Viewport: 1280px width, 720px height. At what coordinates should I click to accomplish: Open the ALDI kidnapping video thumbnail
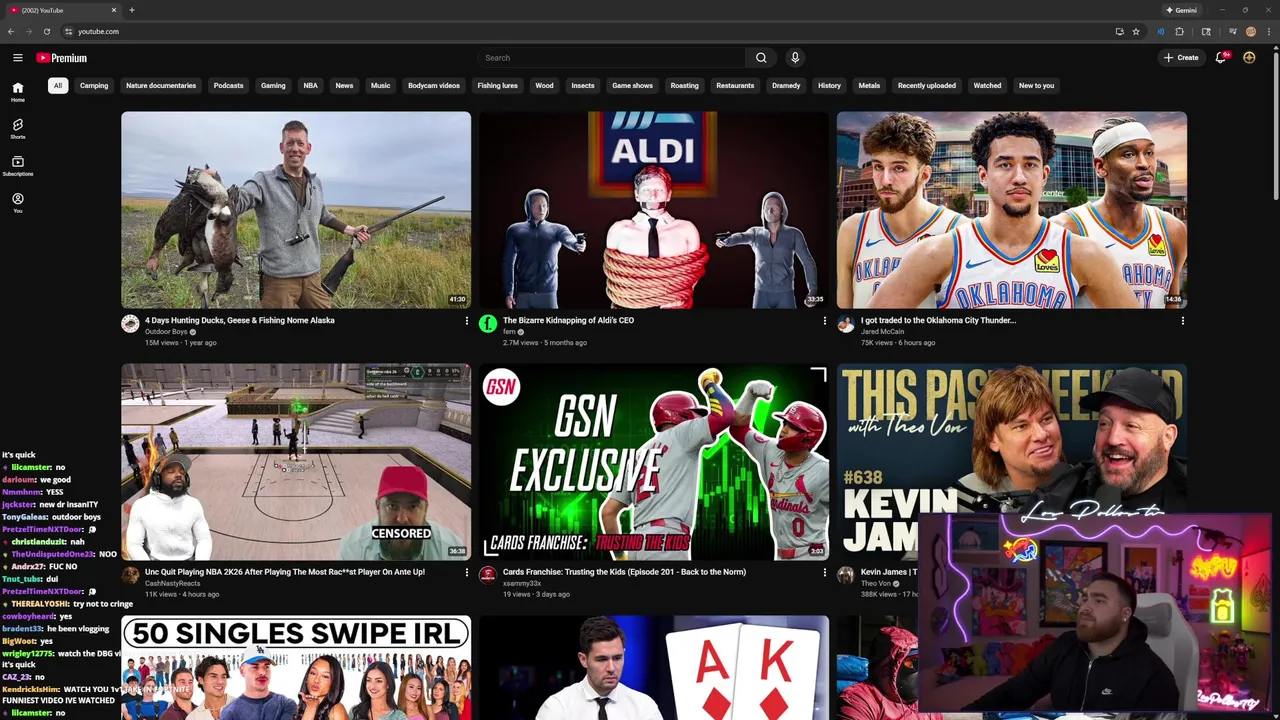click(x=654, y=210)
